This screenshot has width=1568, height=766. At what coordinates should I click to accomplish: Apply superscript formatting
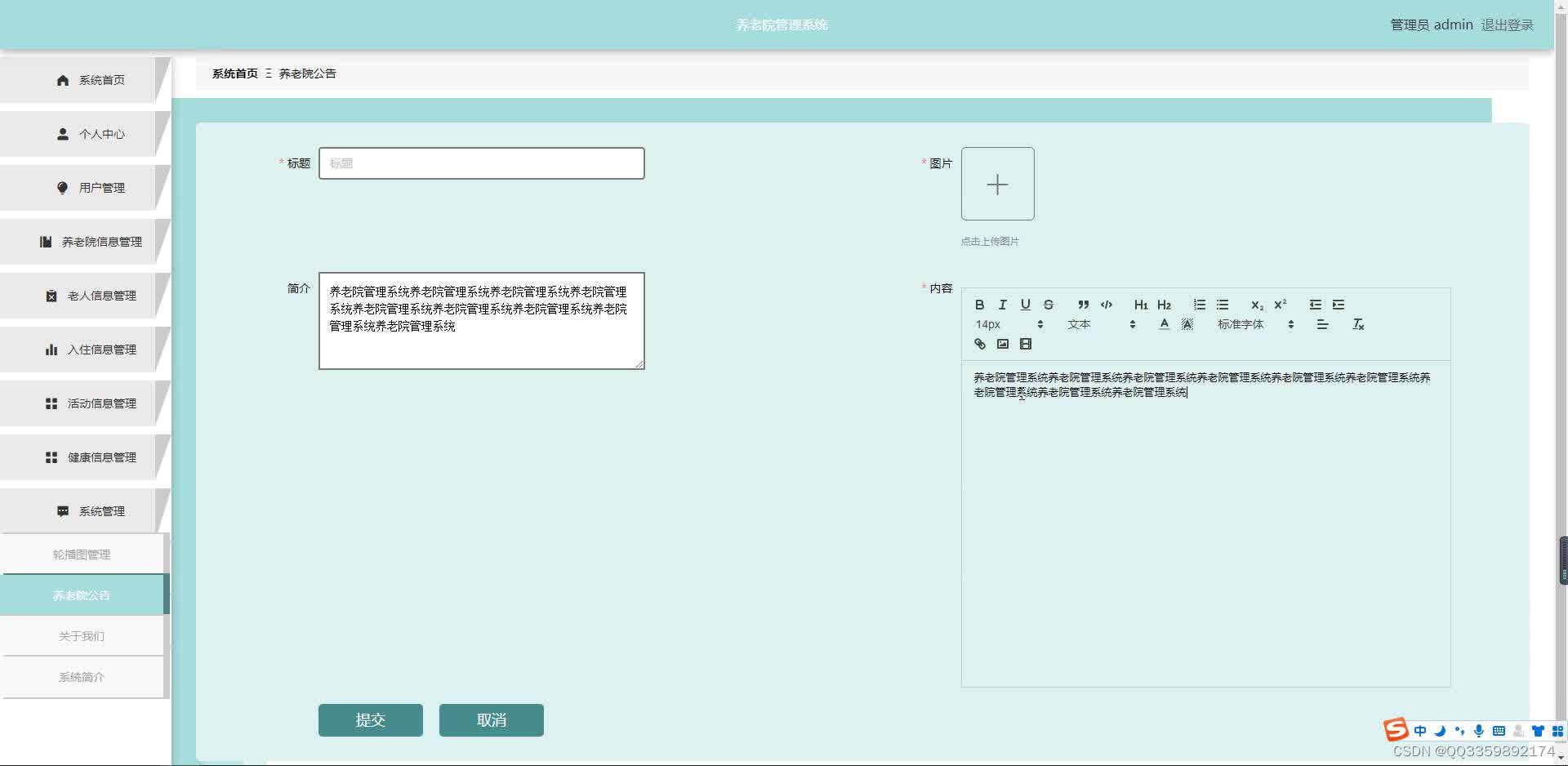click(x=1281, y=305)
